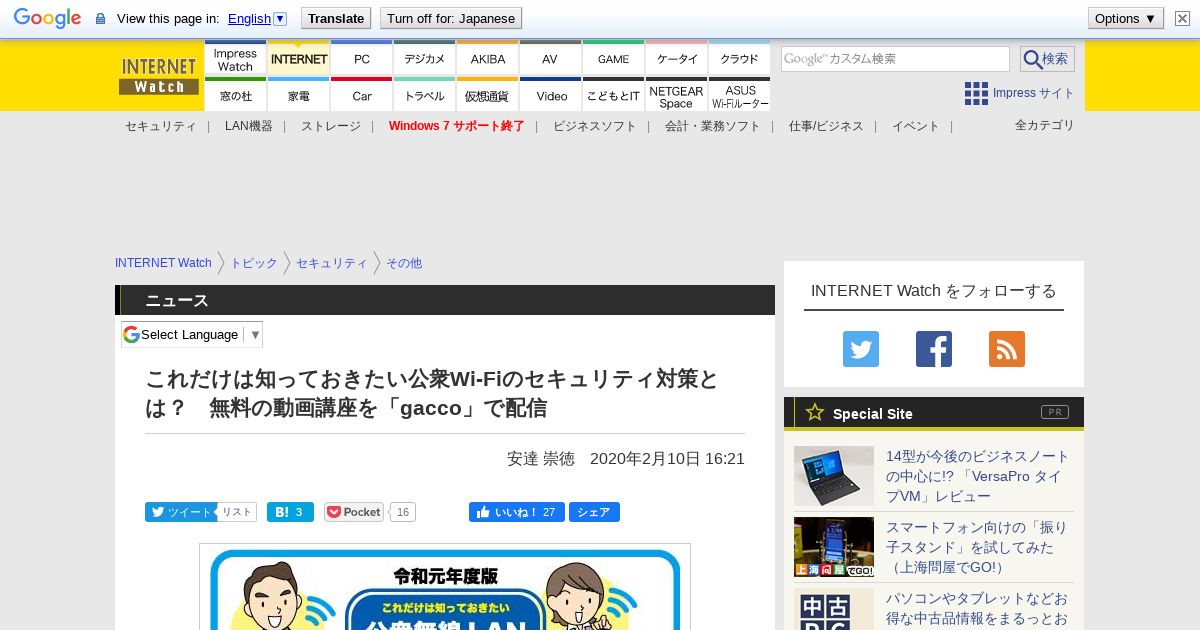
Task: Open the 仮想通貨 tab
Action: point(488,95)
